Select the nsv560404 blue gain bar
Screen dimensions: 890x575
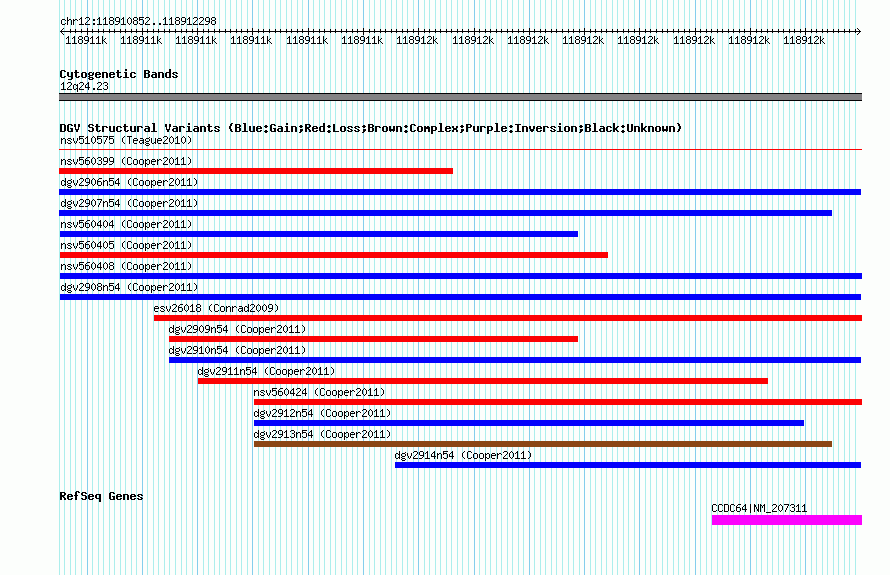click(x=318, y=234)
